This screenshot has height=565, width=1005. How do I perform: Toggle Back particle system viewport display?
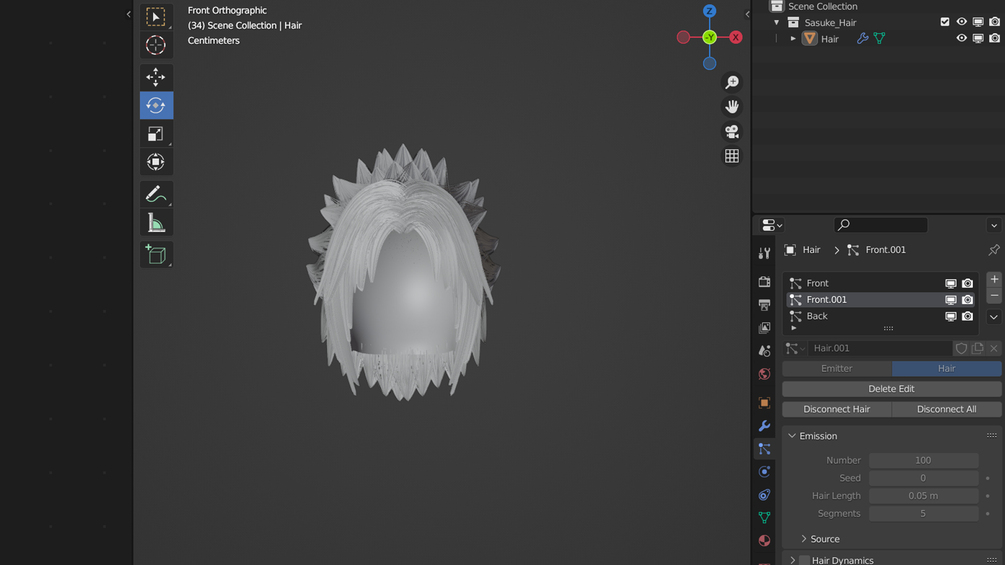tap(951, 316)
